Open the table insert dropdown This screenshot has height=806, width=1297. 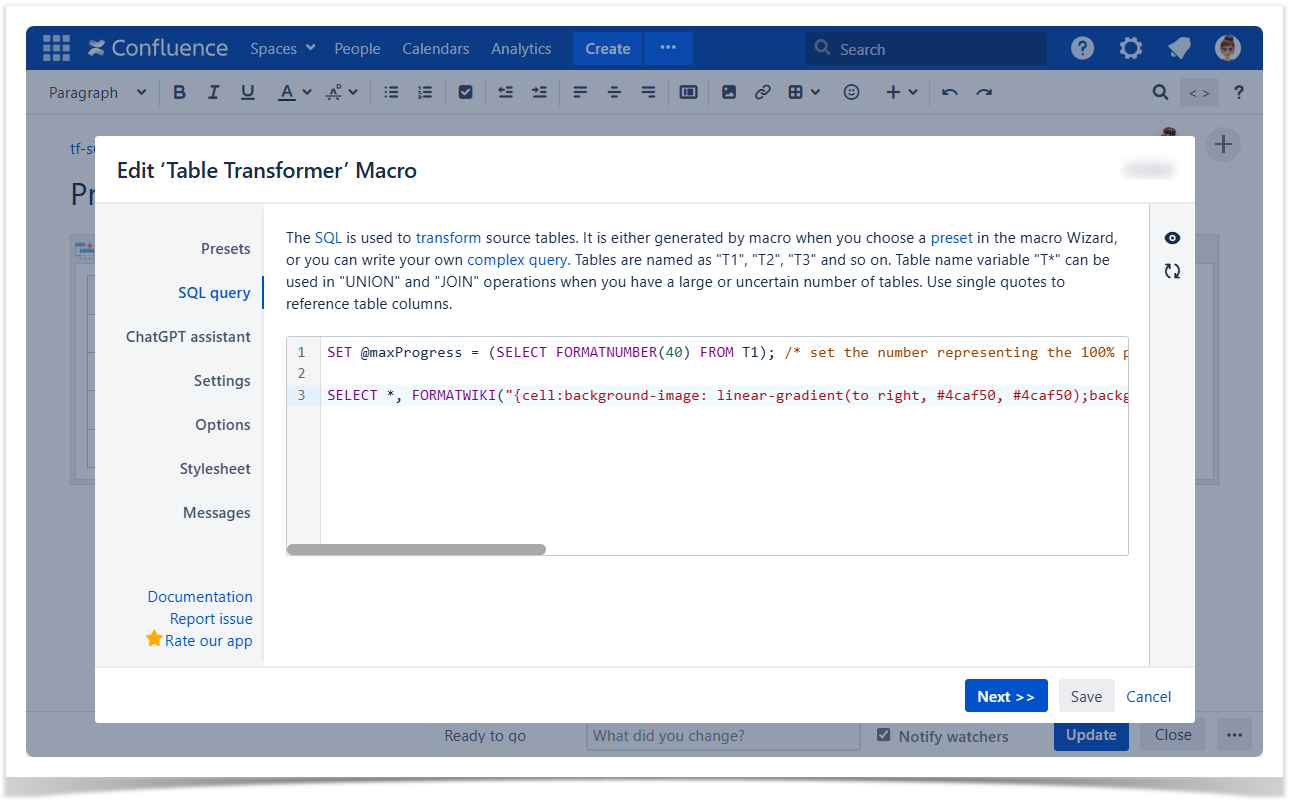(x=803, y=92)
